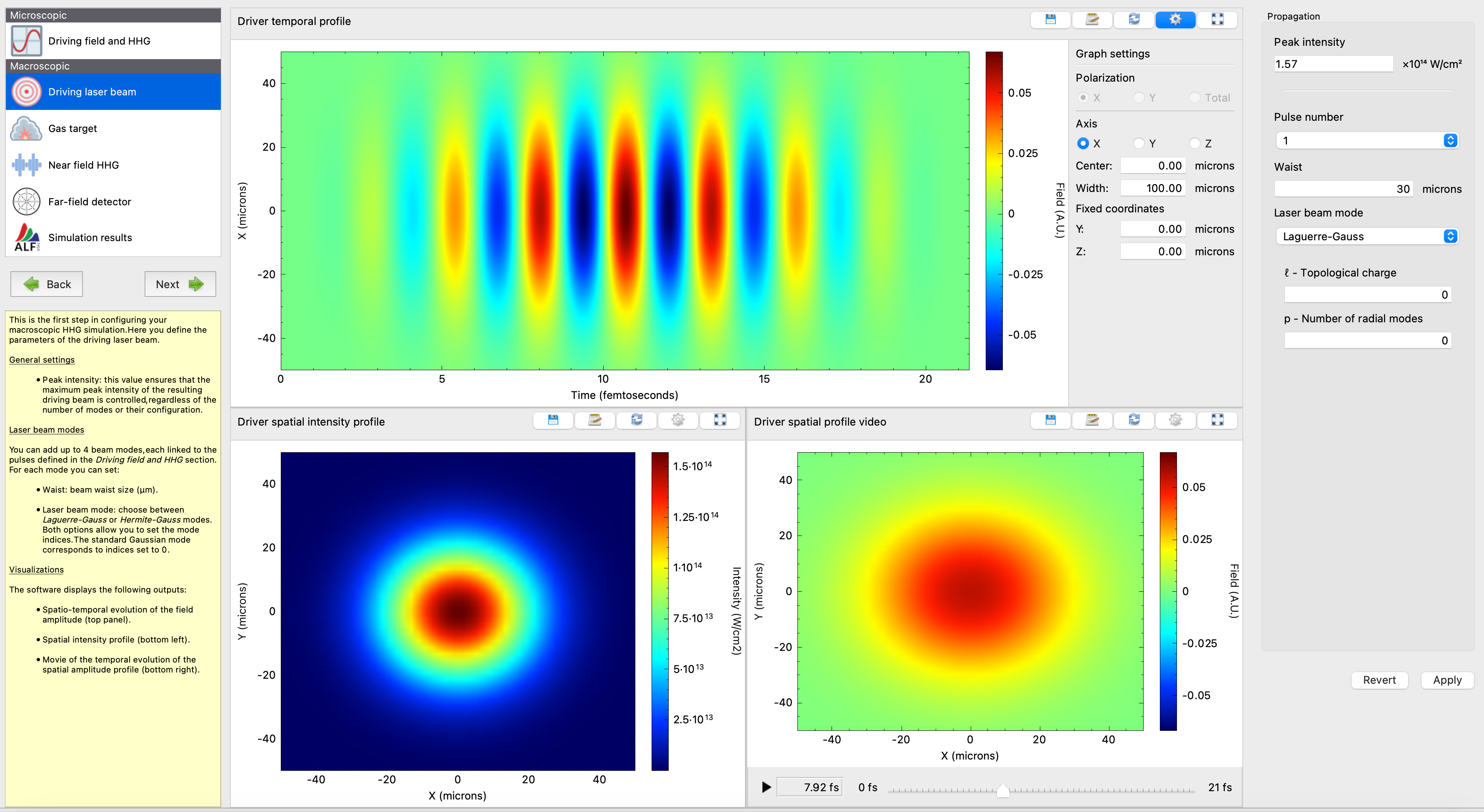
Task: Save the Driver temporal profile image
Action: pos(1050,19)
